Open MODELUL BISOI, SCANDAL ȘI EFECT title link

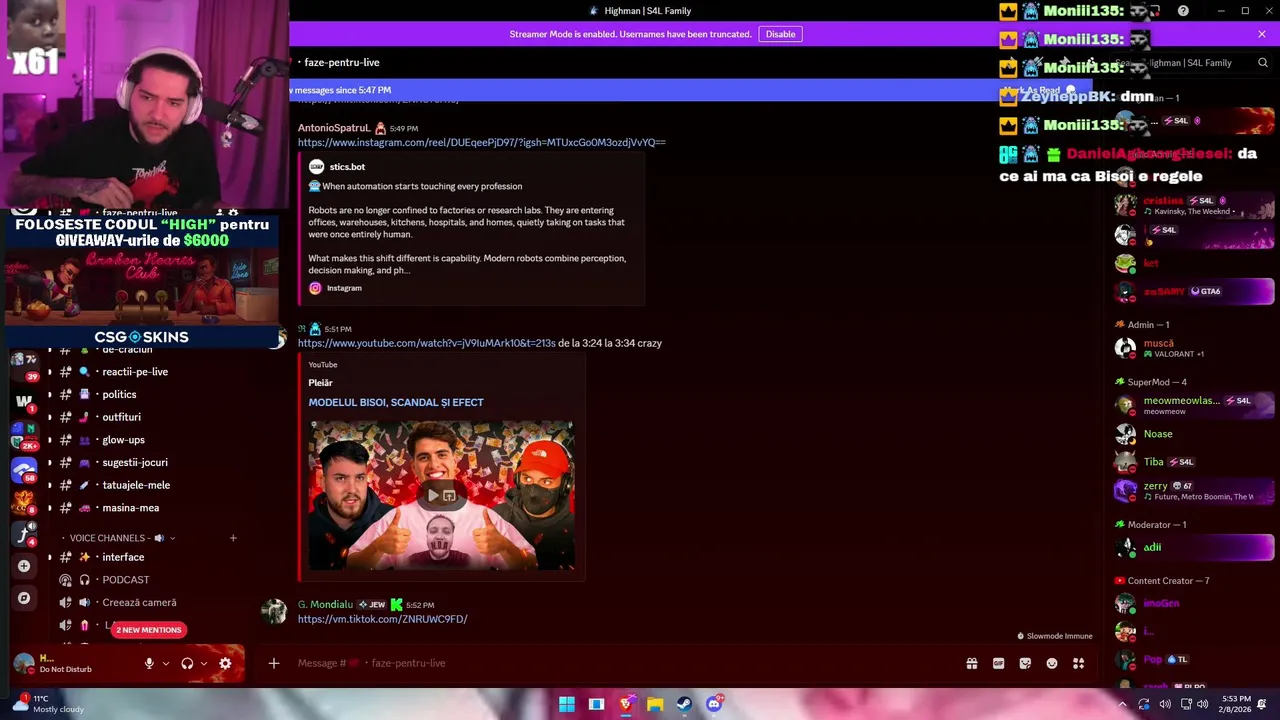(x=396, y=402)
